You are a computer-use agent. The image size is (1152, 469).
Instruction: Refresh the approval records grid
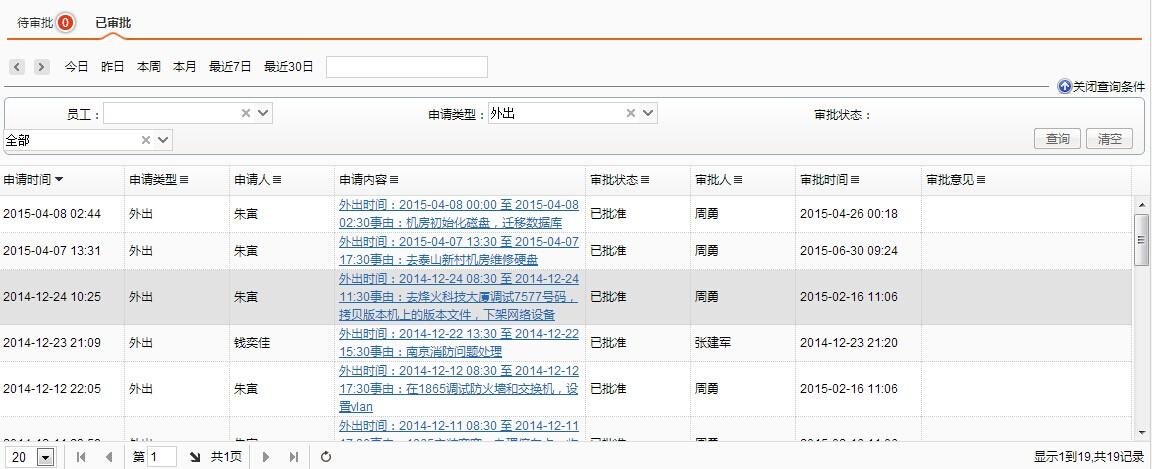pos(326,457)
